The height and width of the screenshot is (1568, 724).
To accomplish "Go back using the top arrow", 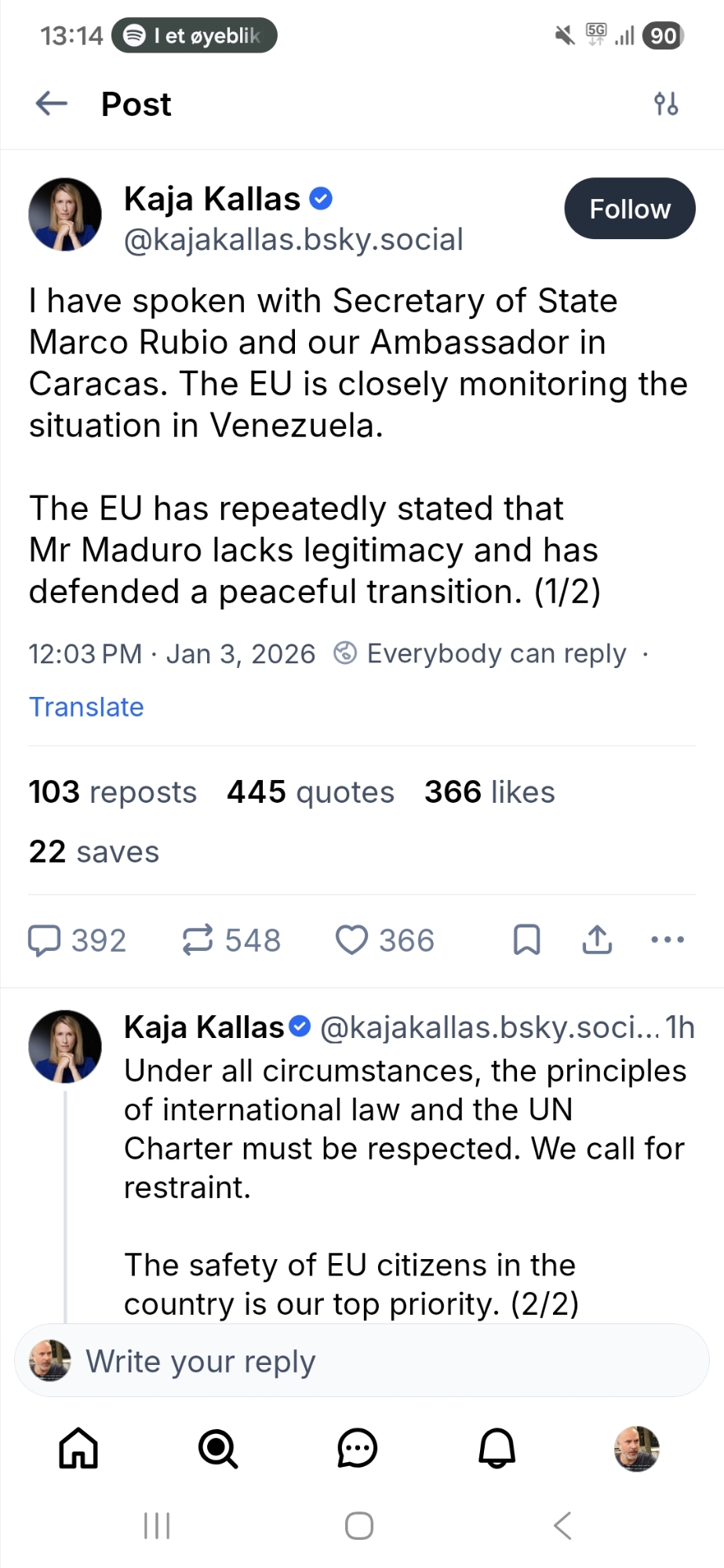I will [x=52, y=103].
